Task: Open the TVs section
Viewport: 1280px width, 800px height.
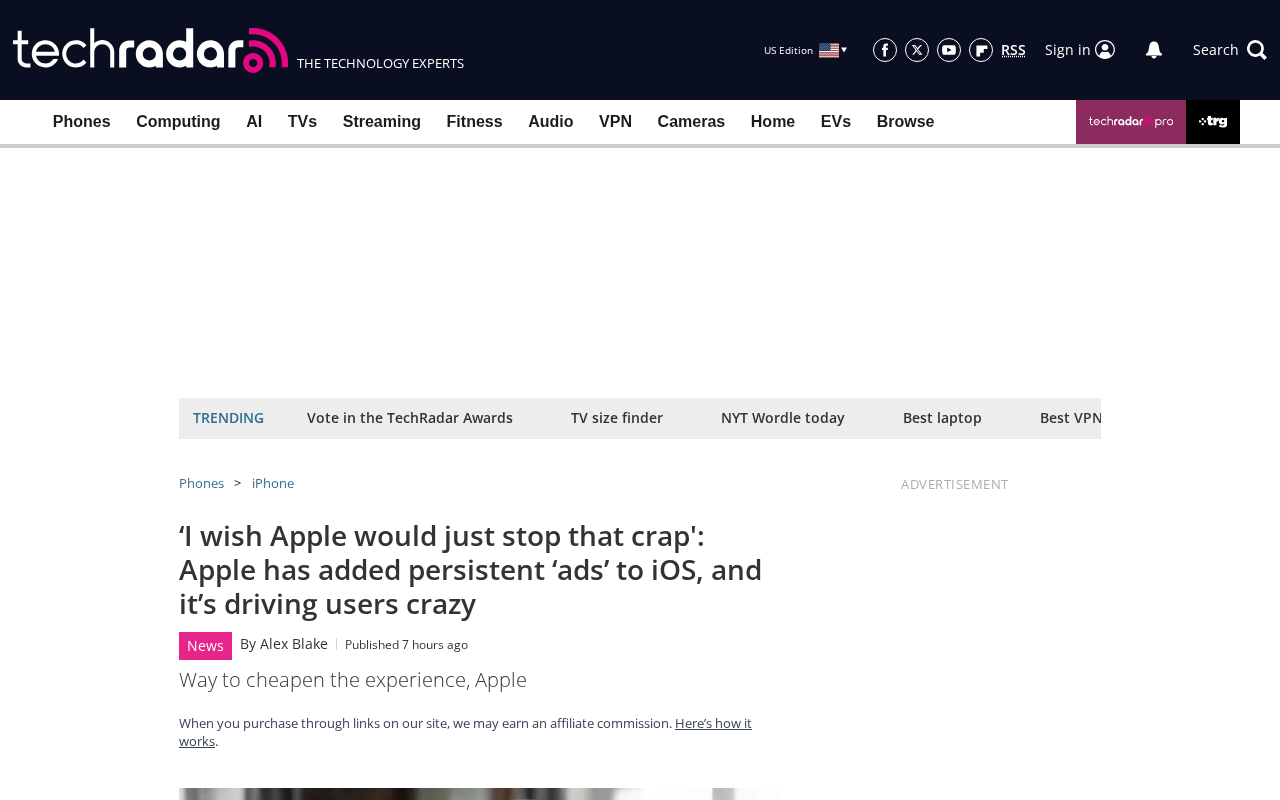Action: (x=302, y=122)
